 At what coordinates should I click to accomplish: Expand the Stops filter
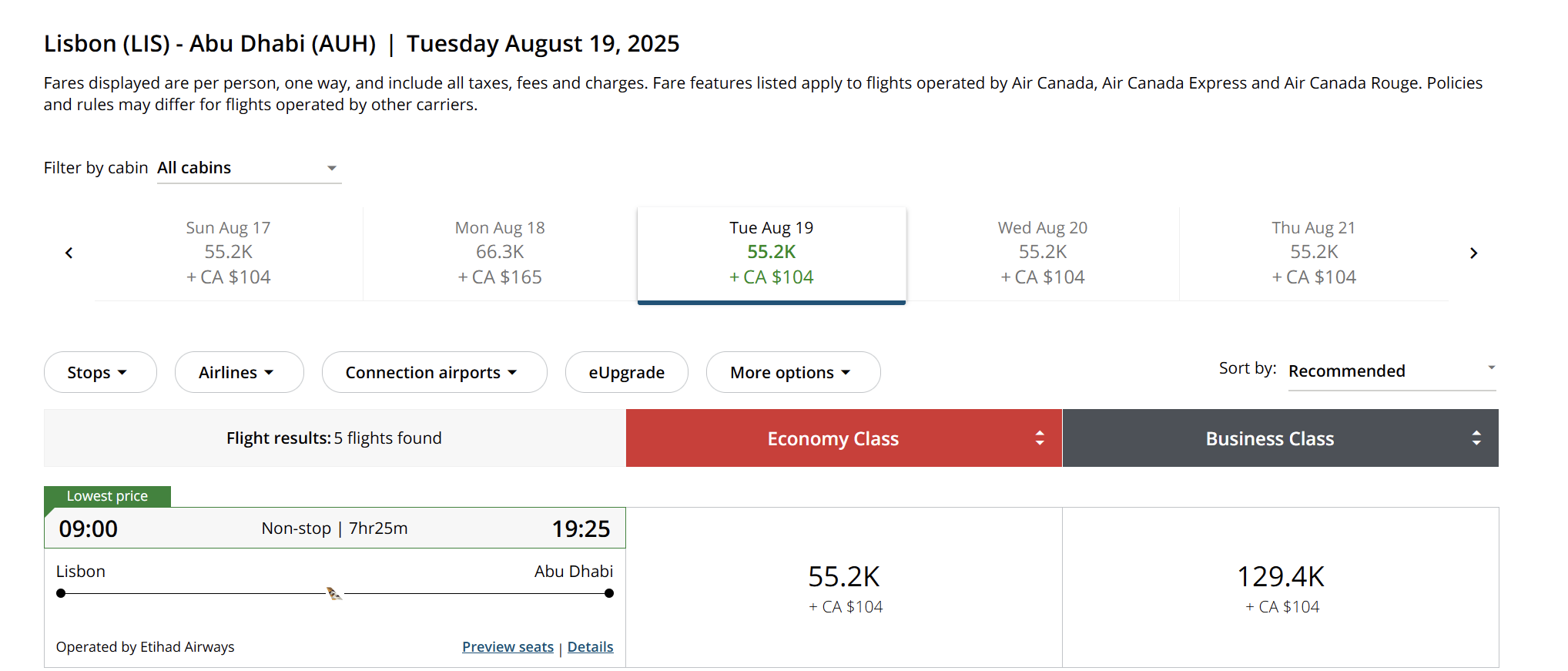click(x=100, y=372)
